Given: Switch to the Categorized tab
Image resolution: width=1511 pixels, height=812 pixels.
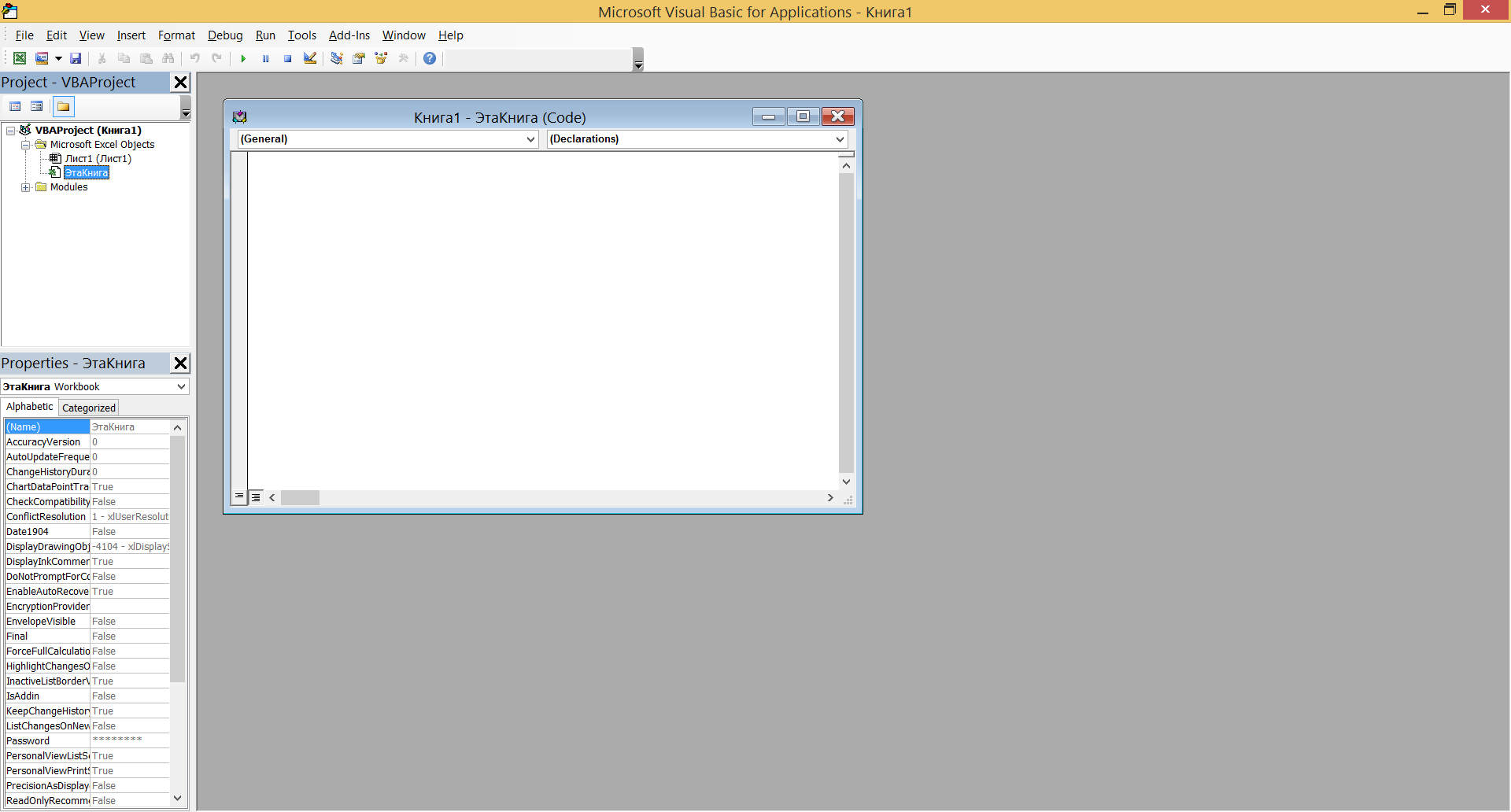Looking at the screenshot, I should [89, 408].
